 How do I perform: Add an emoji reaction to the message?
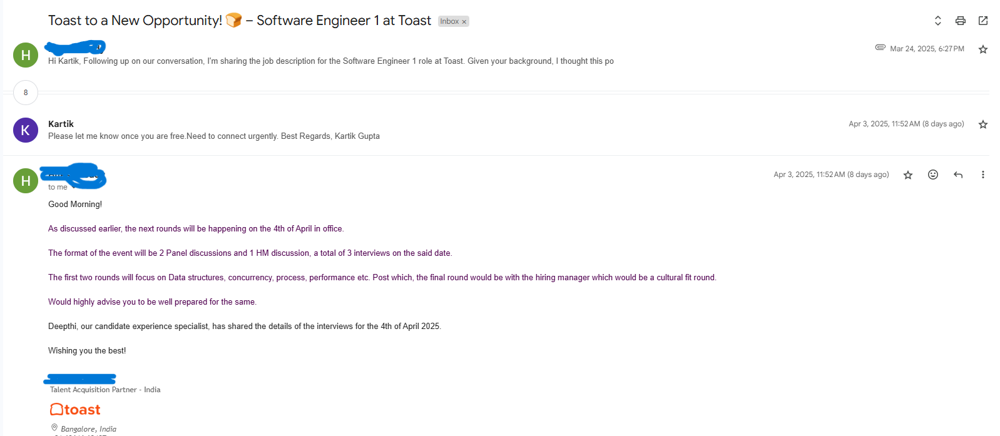(933, 175)
